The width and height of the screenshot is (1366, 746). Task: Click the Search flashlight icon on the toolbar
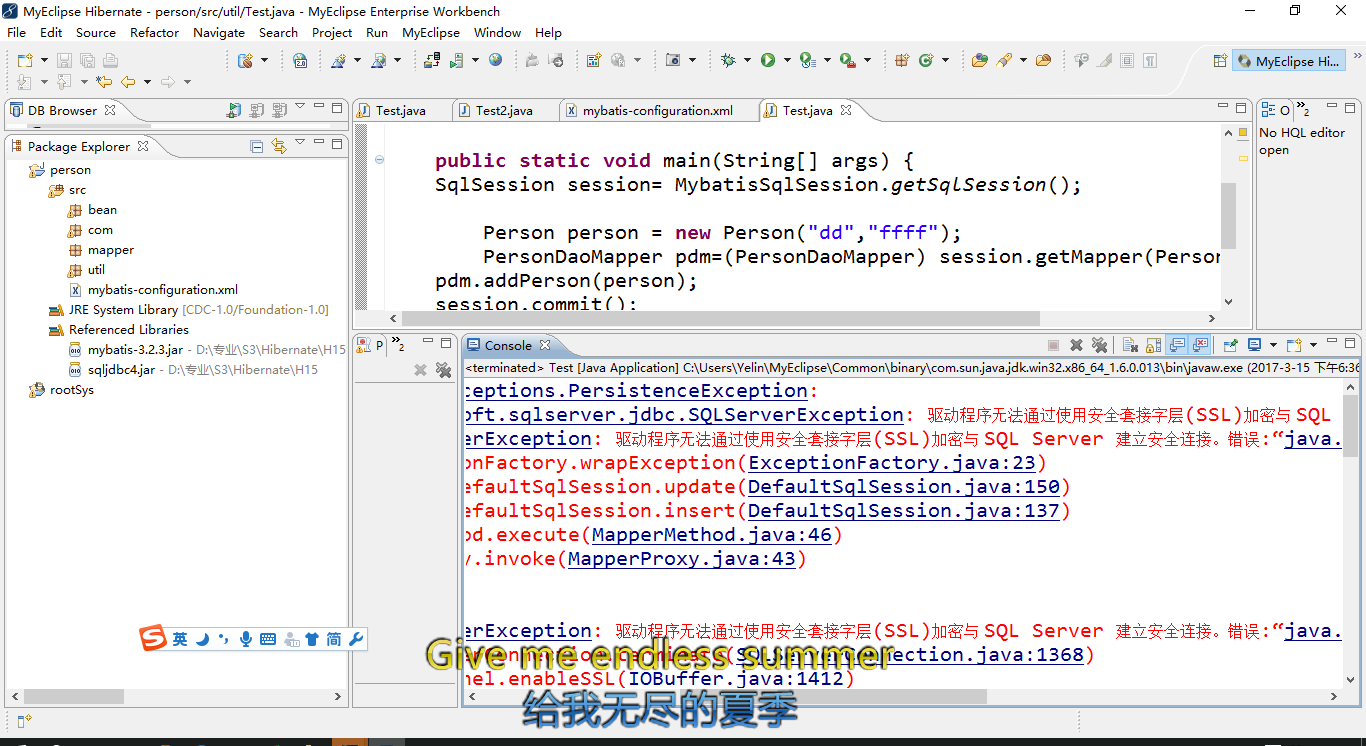1003,60
